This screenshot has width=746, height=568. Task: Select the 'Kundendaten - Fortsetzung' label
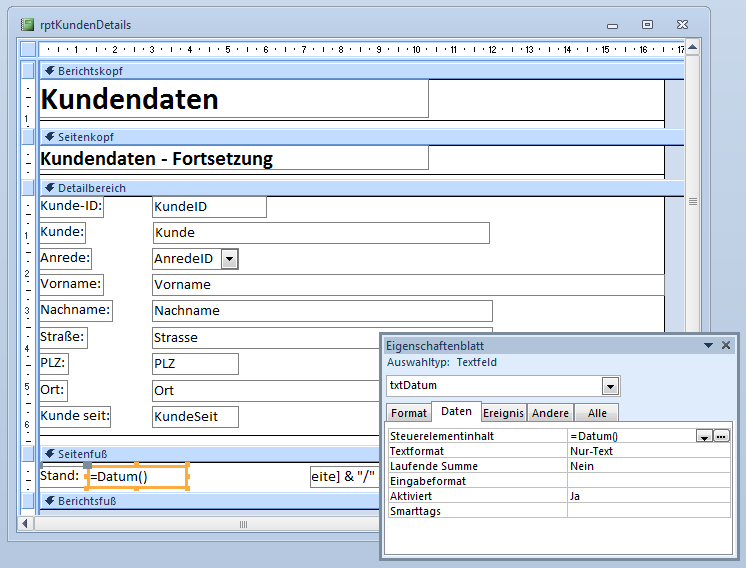[x=234, y=158]
